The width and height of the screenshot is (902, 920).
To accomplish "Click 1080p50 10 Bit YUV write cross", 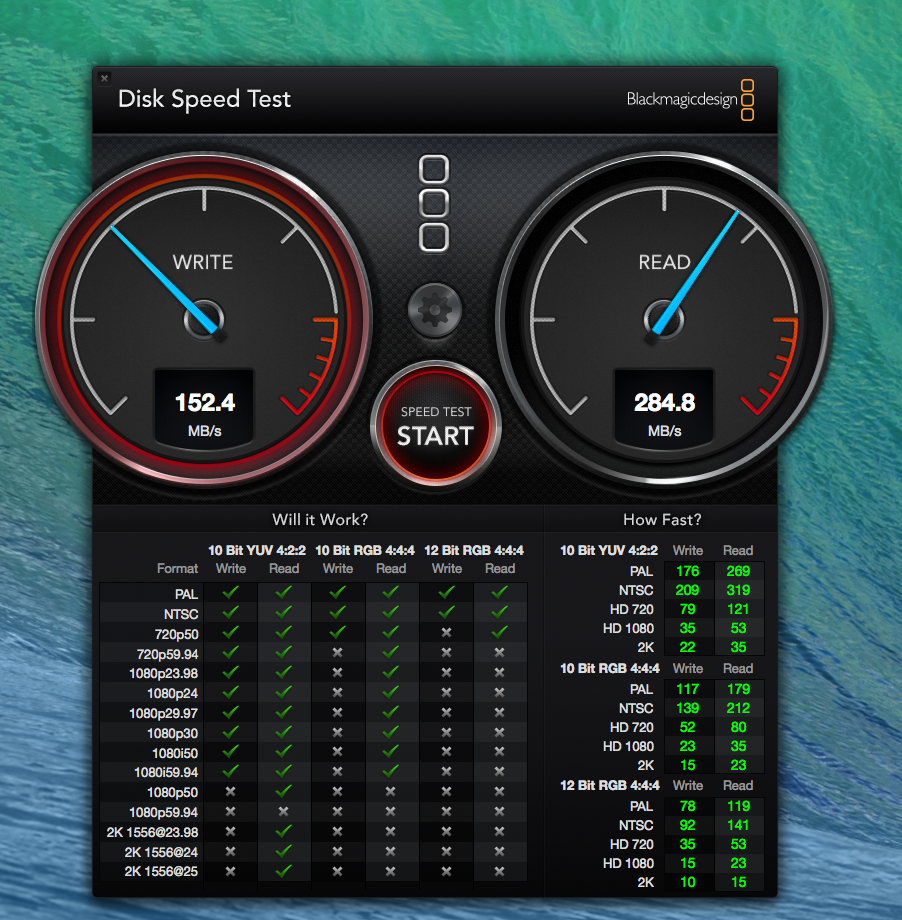I will point(231,792).
